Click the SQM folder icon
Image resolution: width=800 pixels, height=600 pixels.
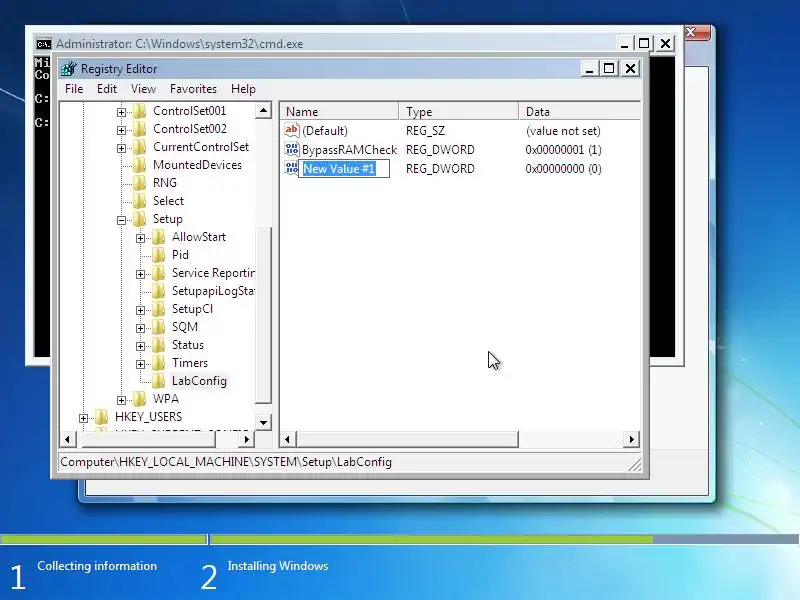159,327
